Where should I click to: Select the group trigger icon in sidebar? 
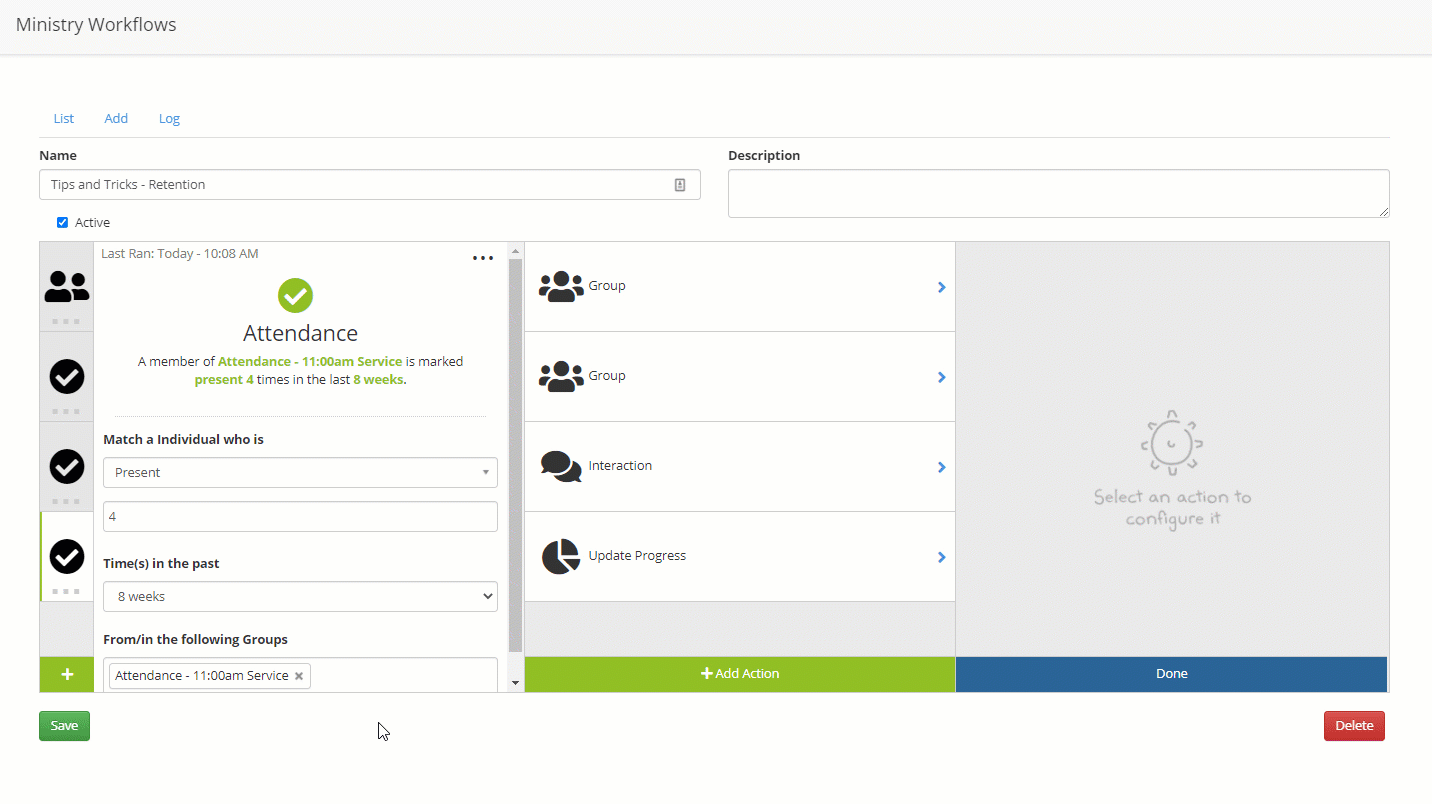point(67,287)
